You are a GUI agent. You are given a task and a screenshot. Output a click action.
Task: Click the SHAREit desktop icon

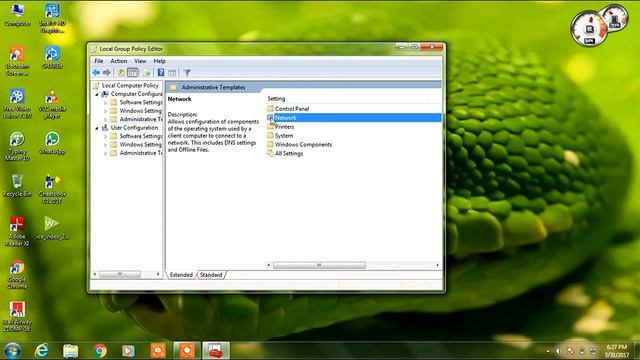[52, 58]
